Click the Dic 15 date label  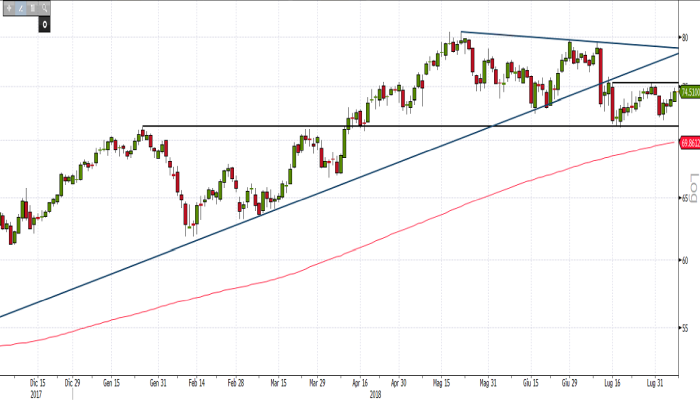(x=37, y=382)
